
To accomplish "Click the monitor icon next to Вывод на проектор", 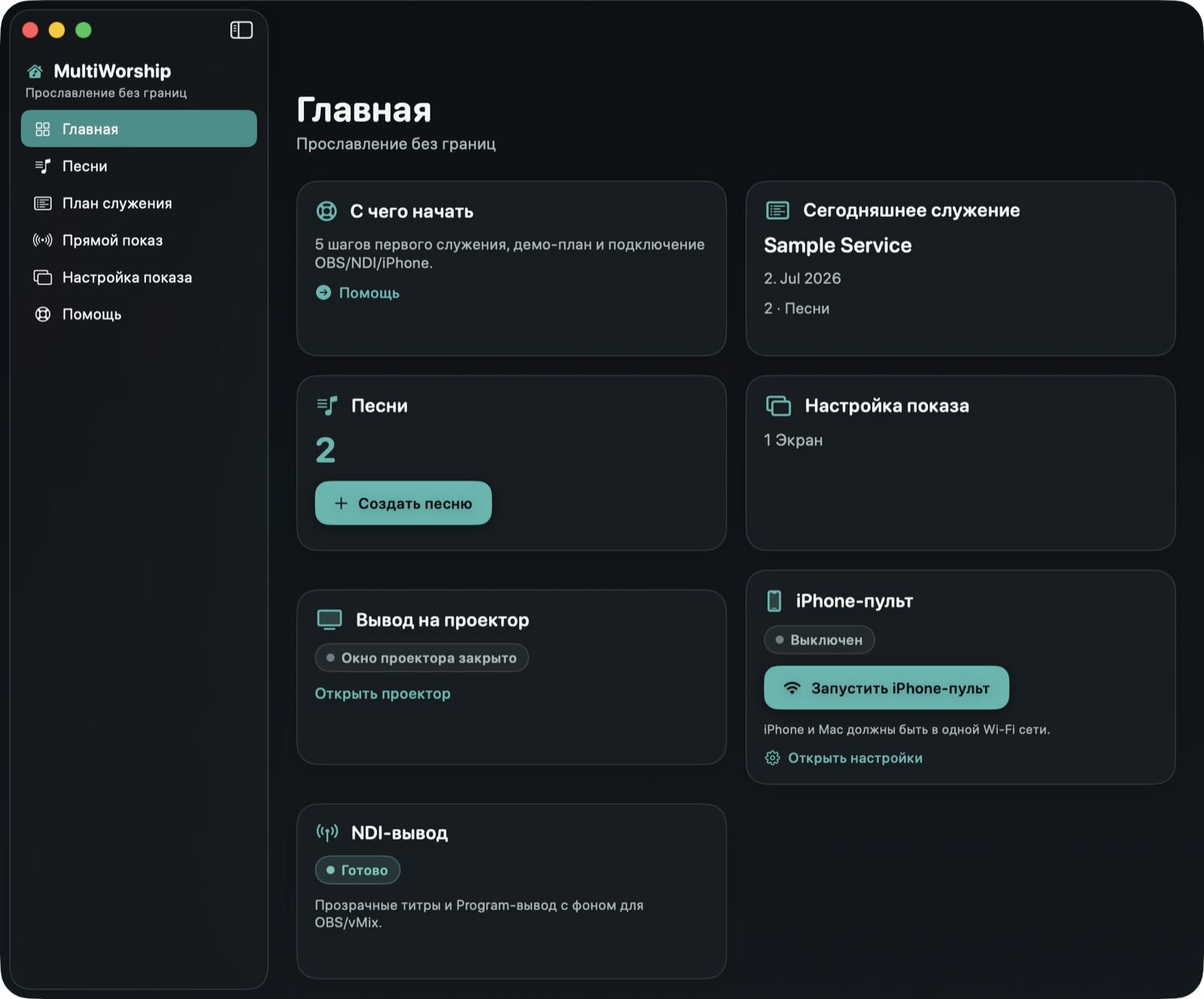I will (330, 620).
